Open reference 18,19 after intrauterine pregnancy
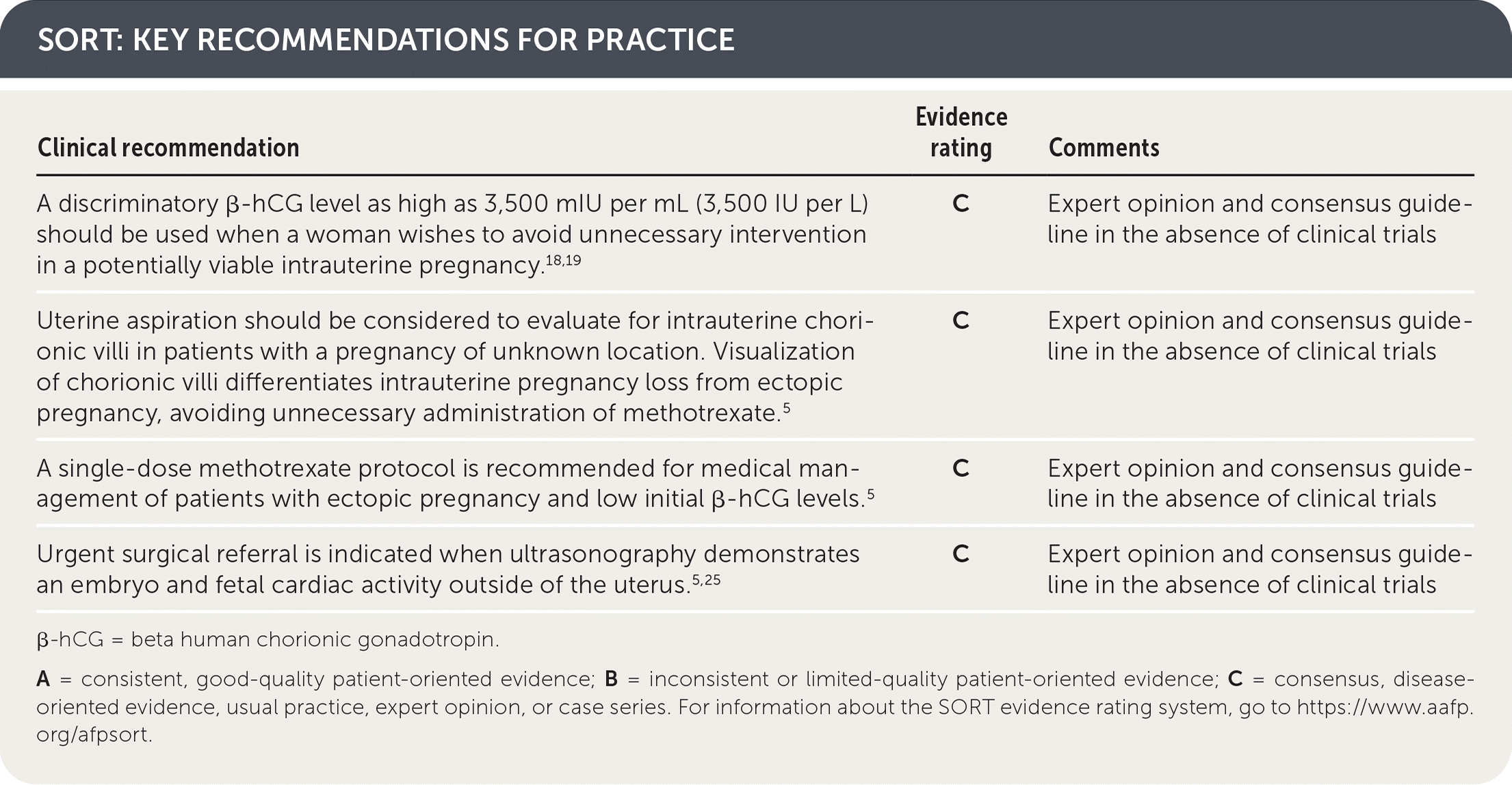Image resolution: width=1512 pixels, height=785 pixels. coord(563,260)
